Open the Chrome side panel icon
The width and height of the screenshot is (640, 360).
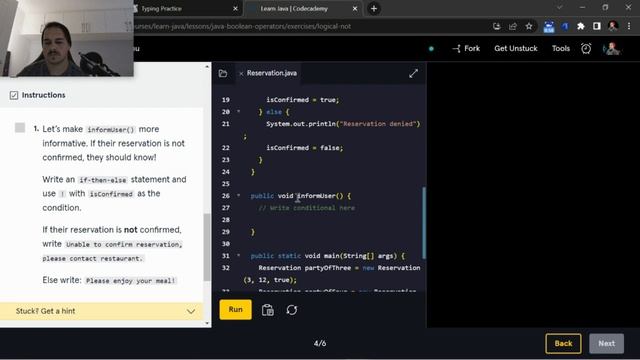pyautogui.click(x=597, y=27)
